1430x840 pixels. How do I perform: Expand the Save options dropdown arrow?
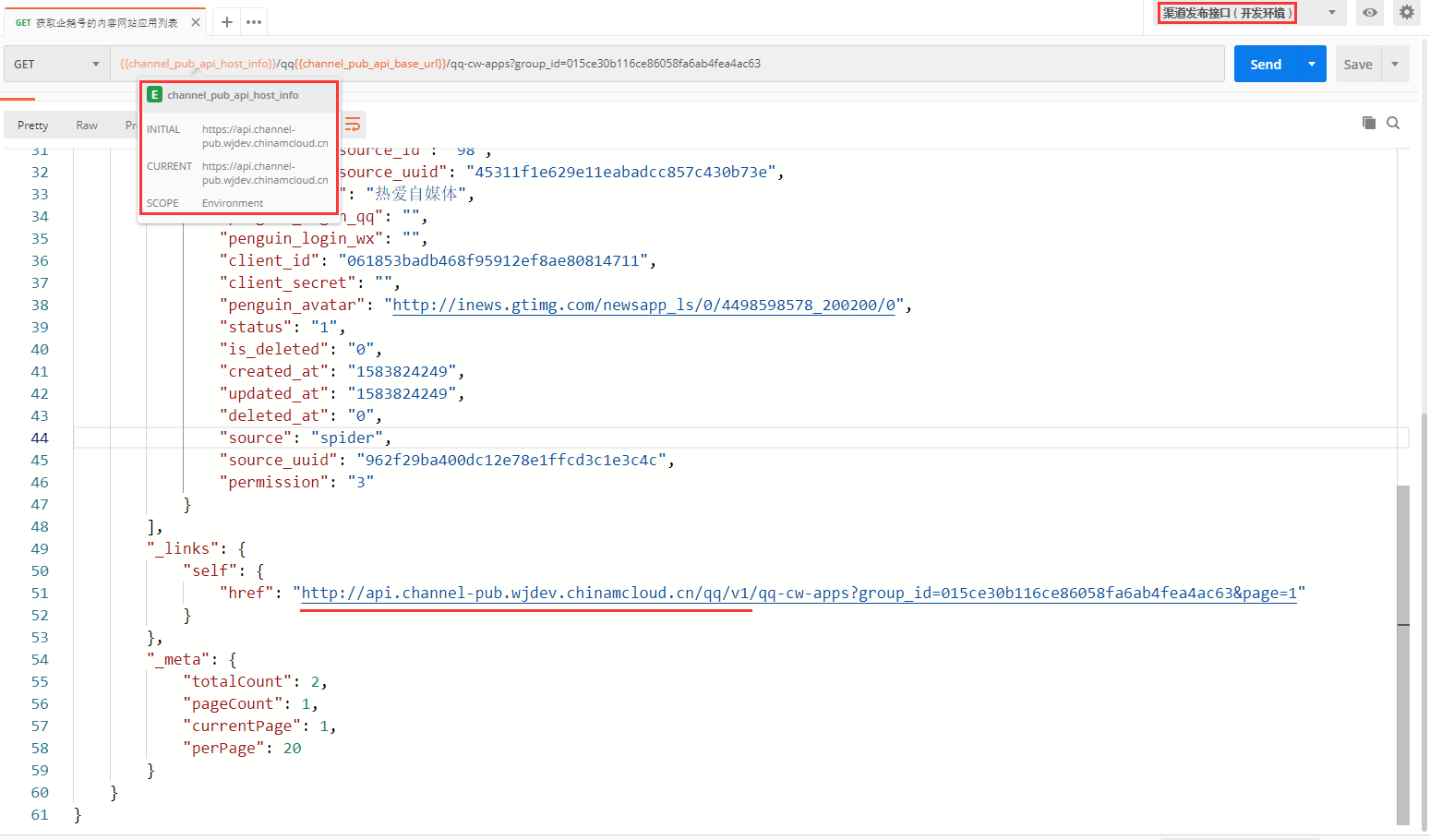[x=1395, y=65]
